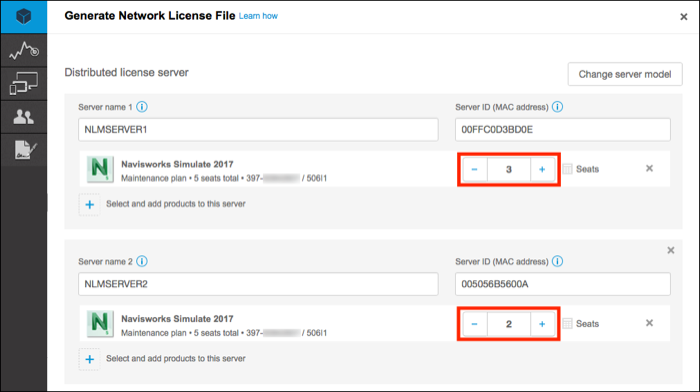Show info for Server name 1
Viewport: 700px width, 392px height.
tap(142, 107)
